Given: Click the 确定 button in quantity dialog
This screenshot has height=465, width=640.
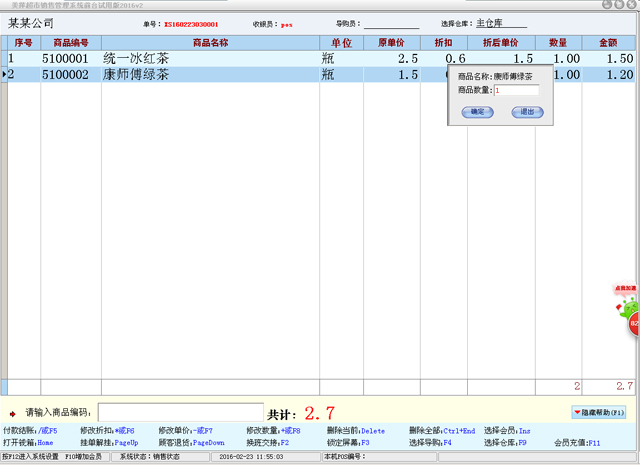Looking at the screenshot, I should (477, 111).
